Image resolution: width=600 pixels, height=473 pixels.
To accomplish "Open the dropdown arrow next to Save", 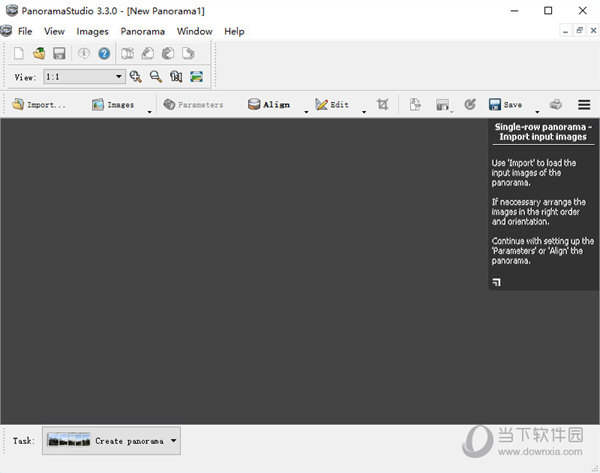I will point(537,111).
